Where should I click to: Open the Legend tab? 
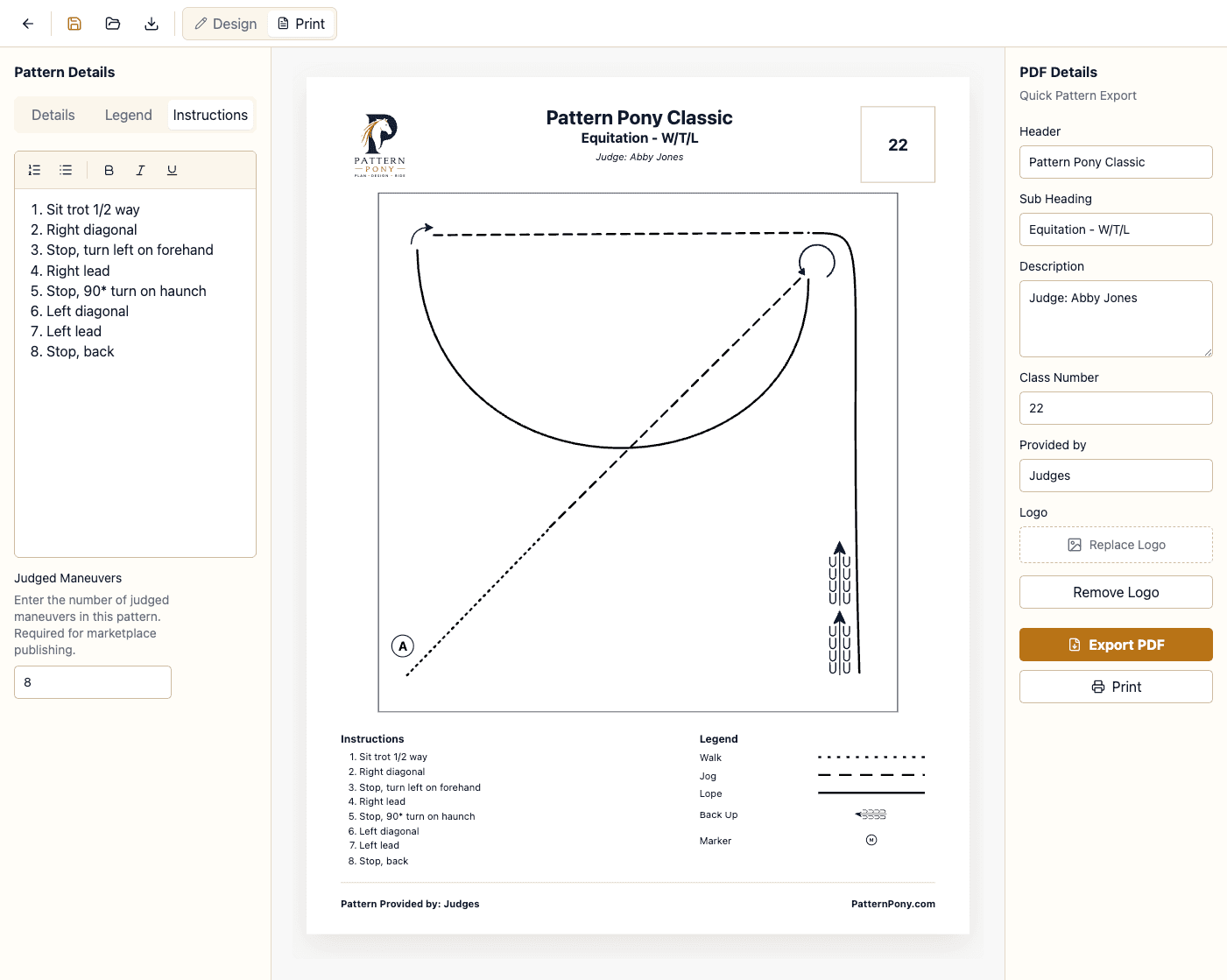(x=129, y=115)
